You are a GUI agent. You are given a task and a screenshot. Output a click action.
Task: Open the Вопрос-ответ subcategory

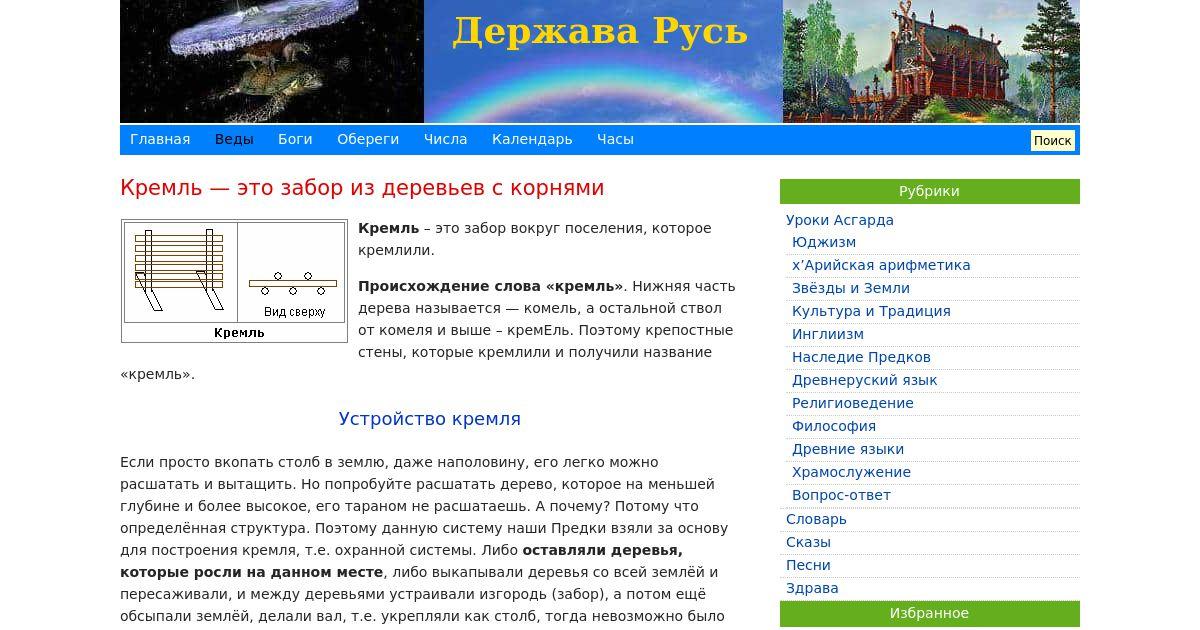(x=841, y=495)
